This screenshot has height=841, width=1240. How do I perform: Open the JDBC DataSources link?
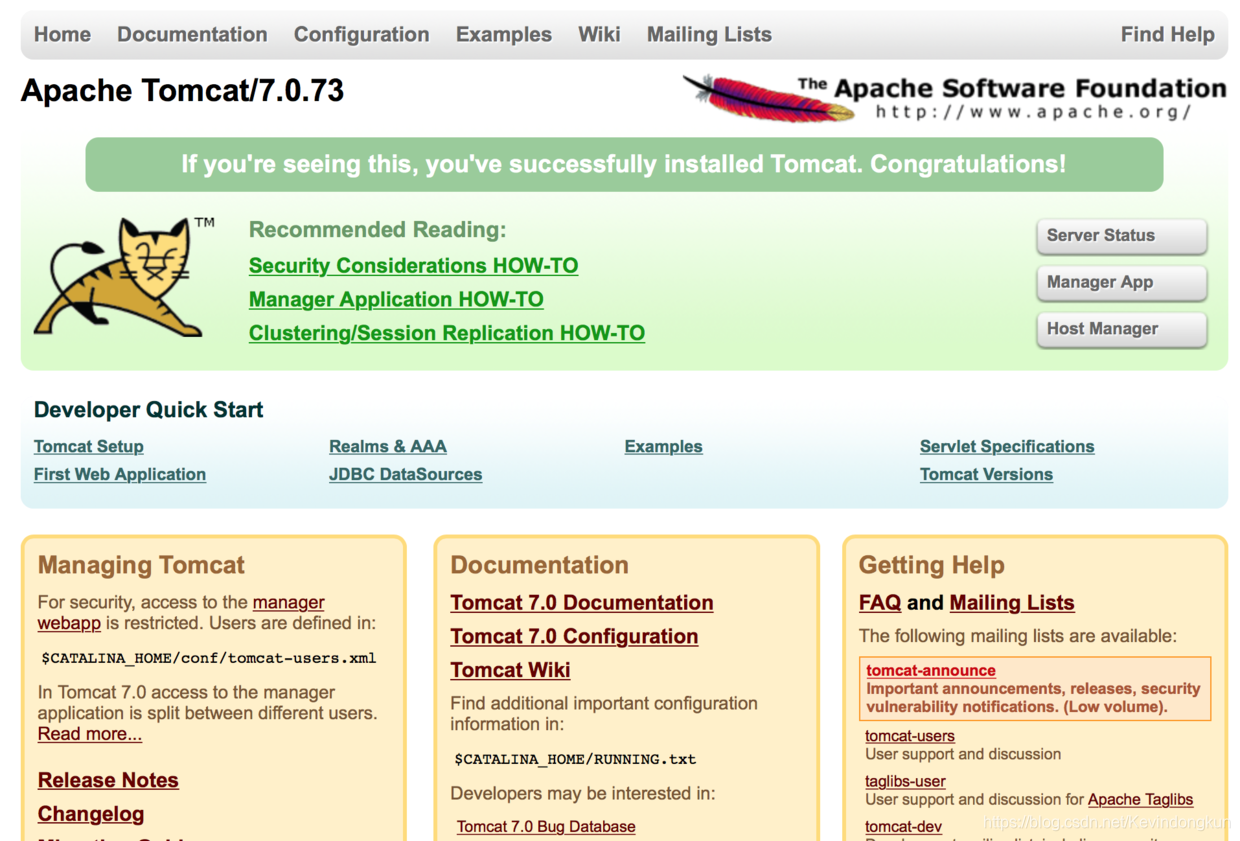406,475
